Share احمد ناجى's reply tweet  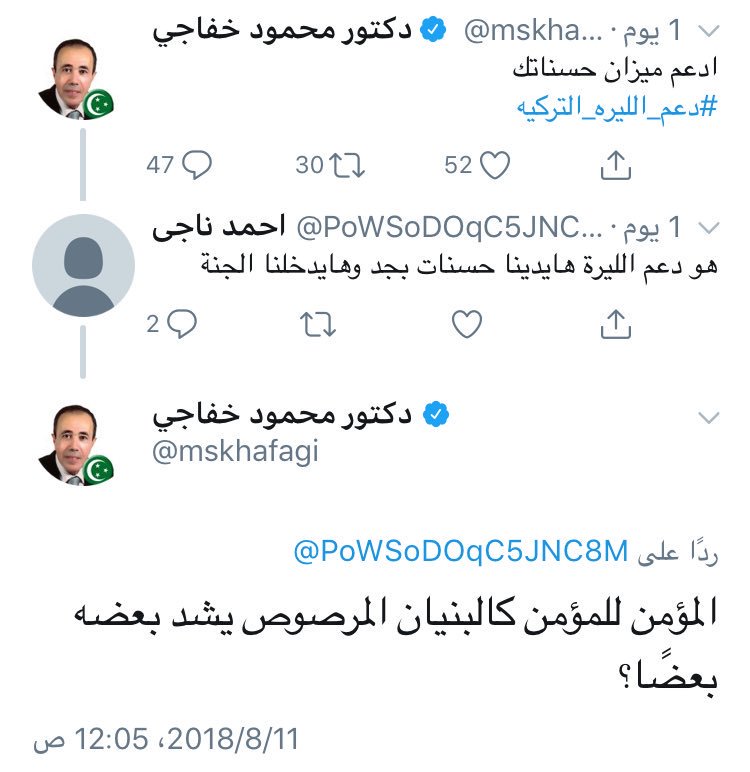(x=616, y=324)
